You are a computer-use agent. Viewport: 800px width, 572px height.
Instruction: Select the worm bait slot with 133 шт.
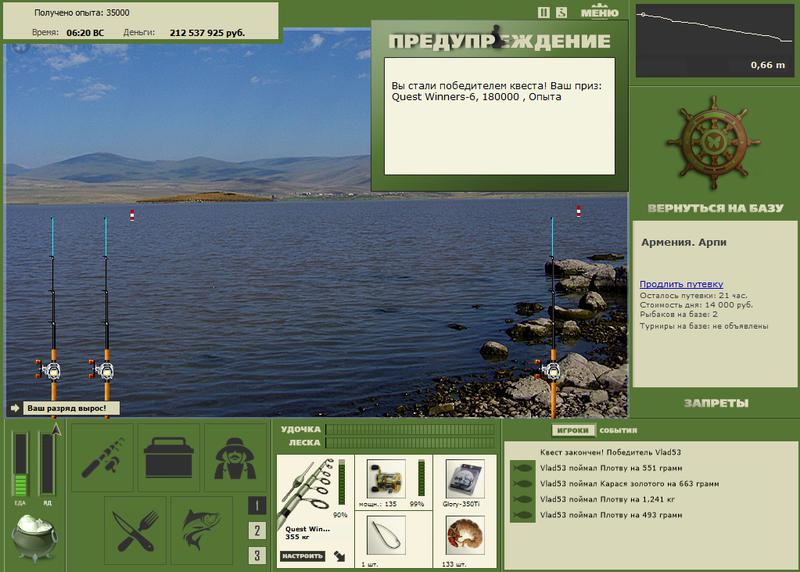tap(464, 535)
